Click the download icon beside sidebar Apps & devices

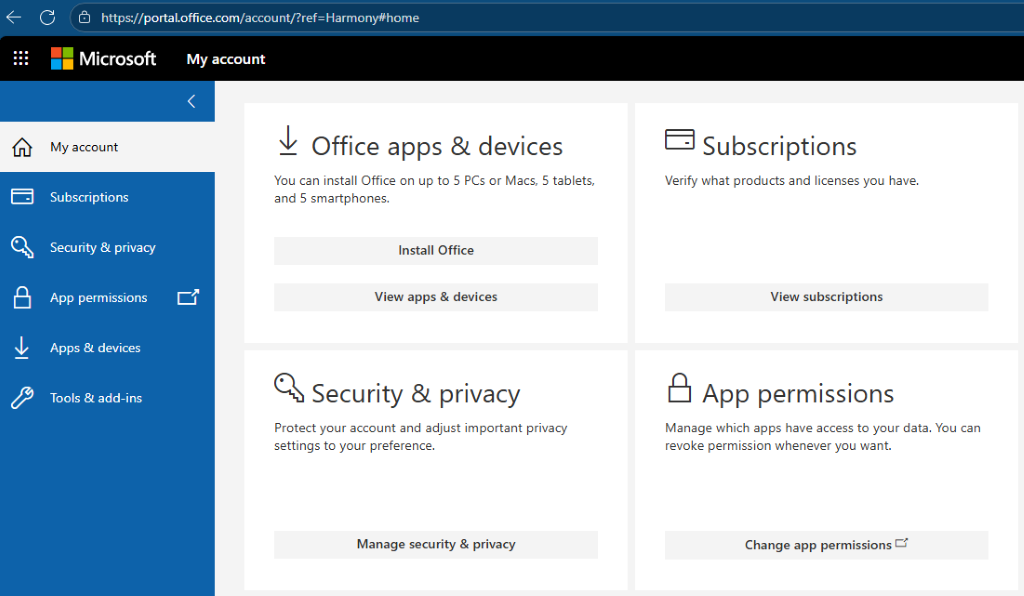(x=22, y=347)
